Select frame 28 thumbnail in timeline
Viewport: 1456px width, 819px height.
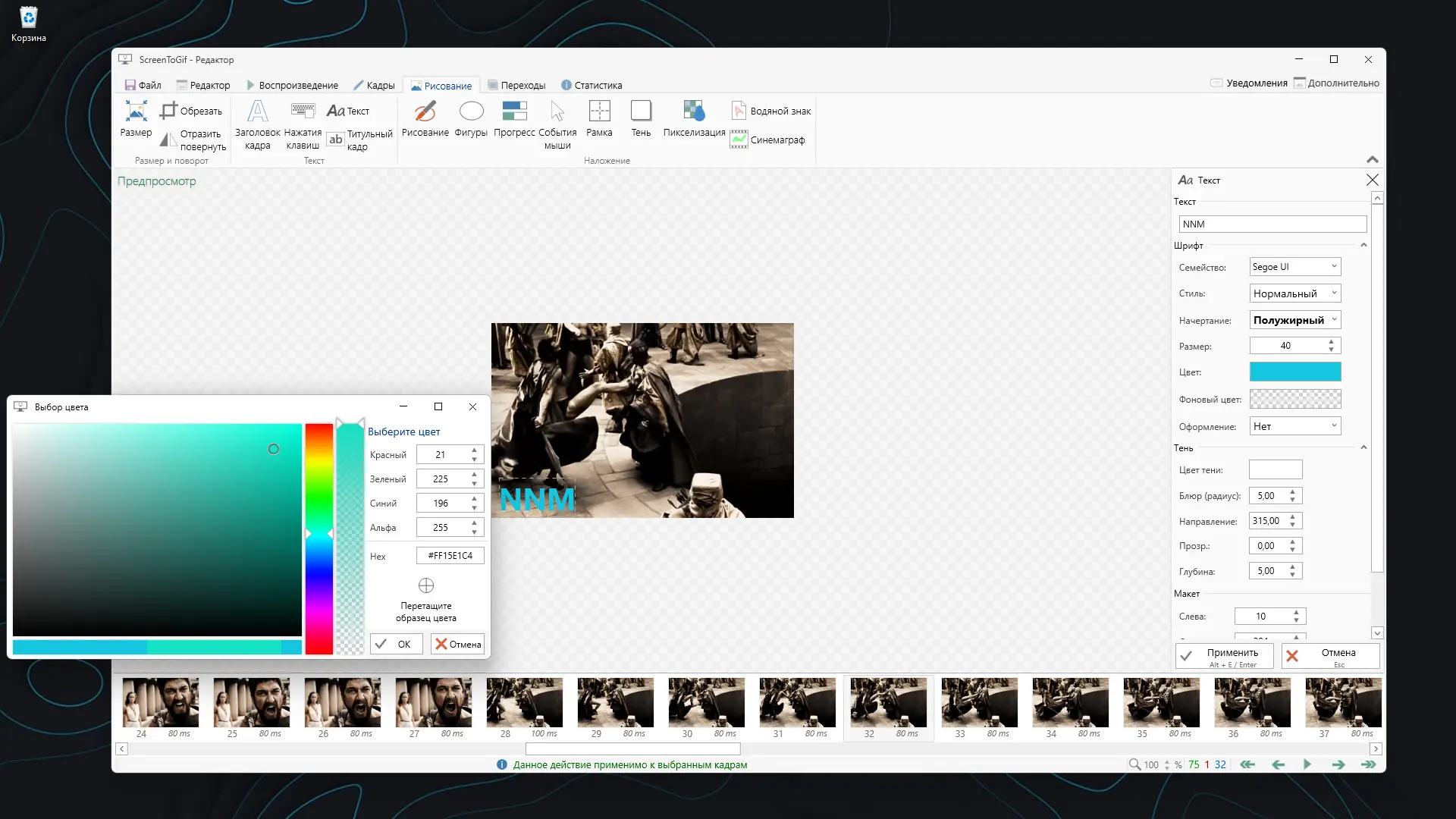524,703
